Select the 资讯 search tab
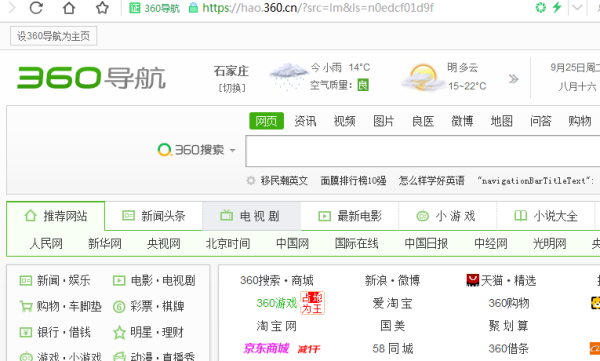 [305, 121]
